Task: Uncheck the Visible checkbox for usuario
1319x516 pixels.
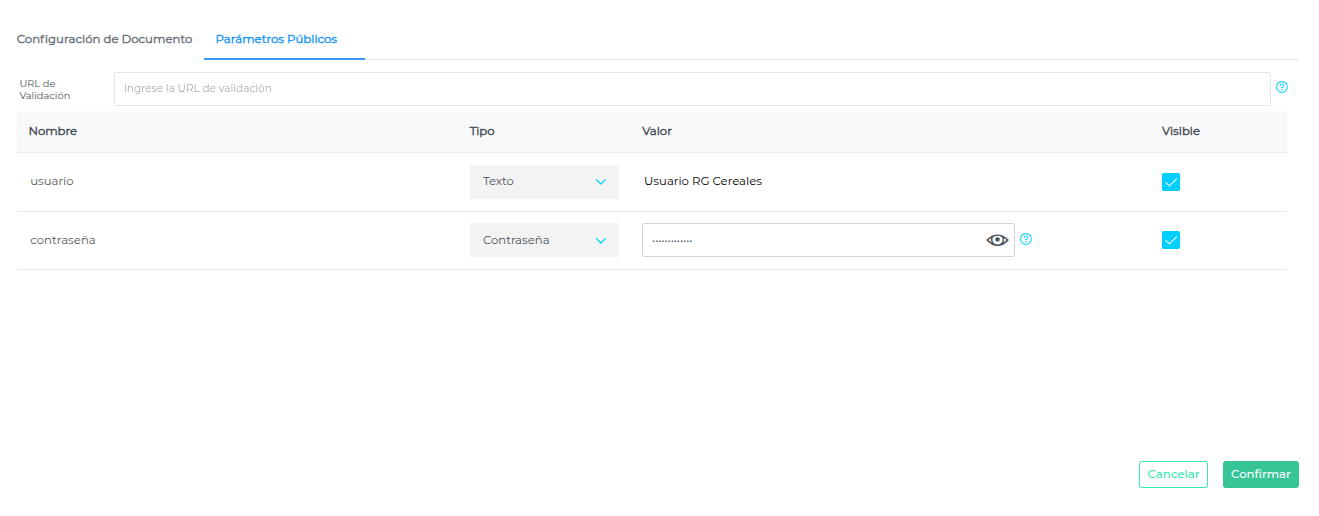Action: click(x=1171, y=182)
